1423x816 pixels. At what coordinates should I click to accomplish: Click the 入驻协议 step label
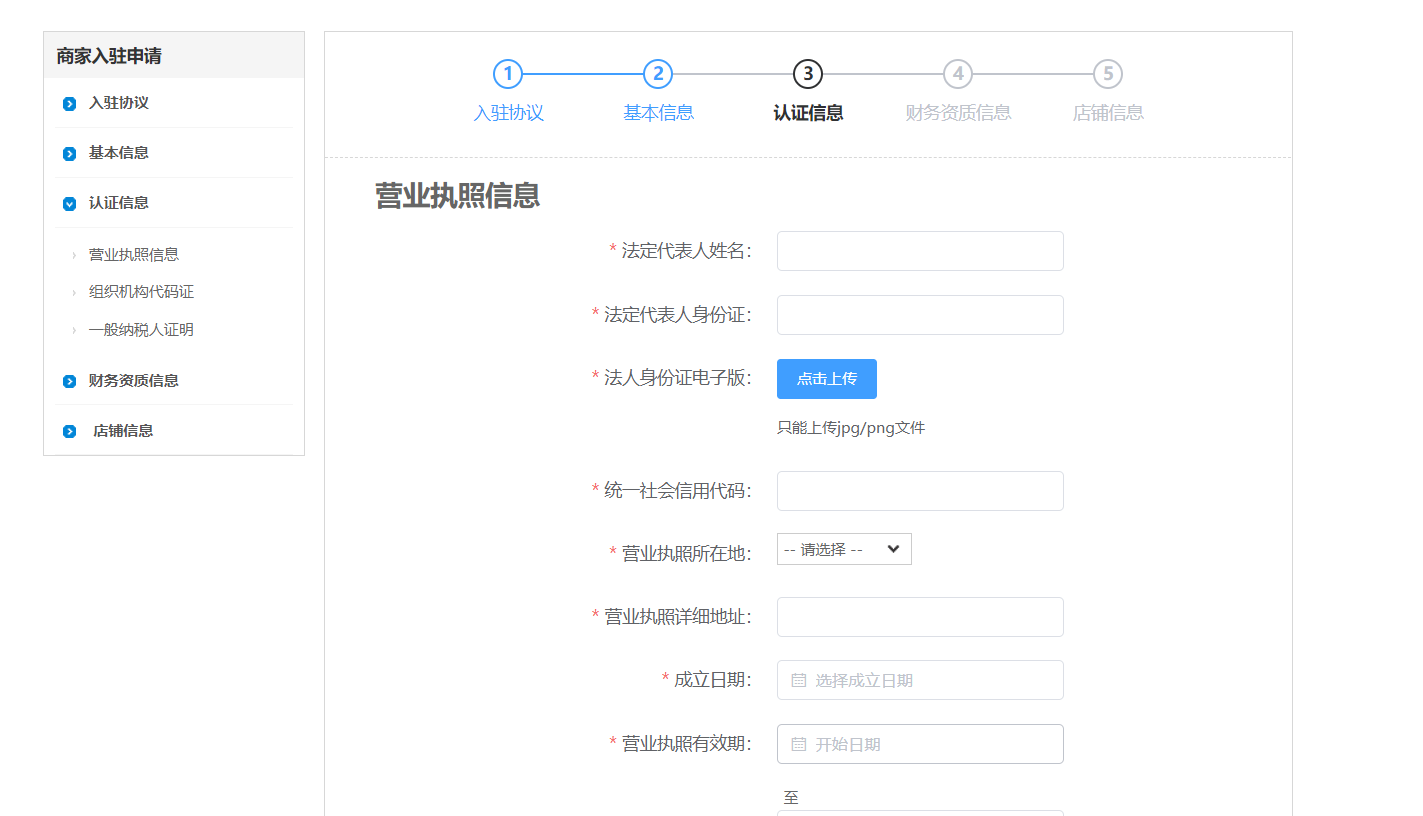[508, 113]
